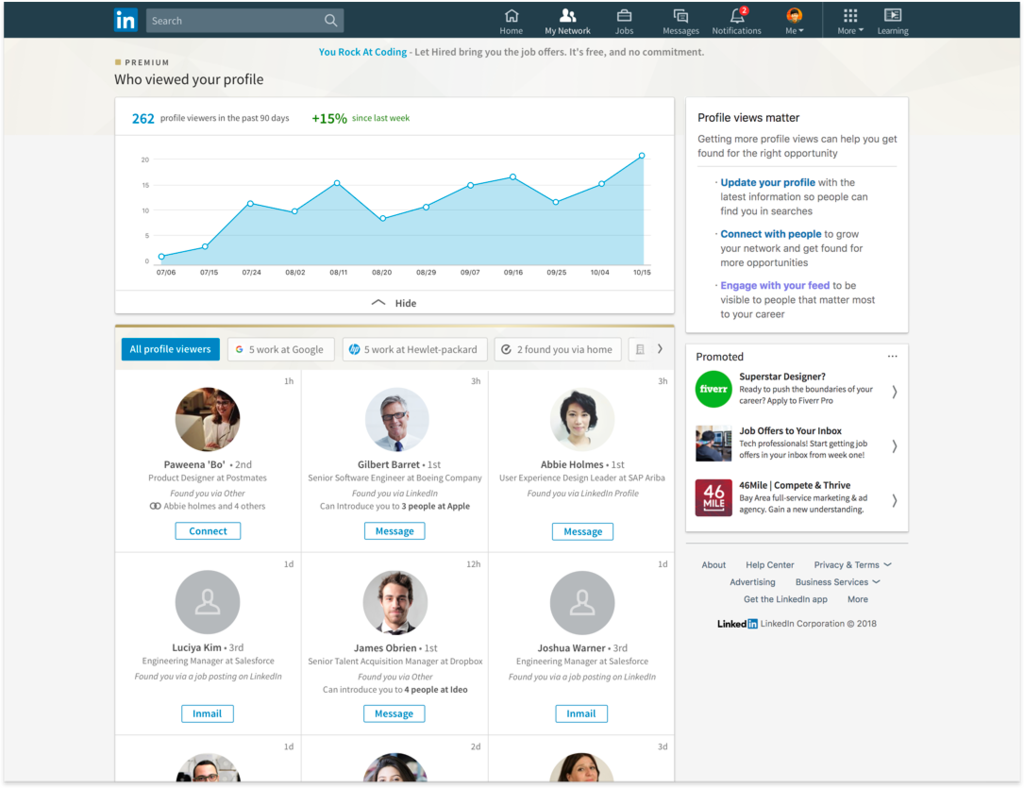Click the 46 Mile logo

[x=713, y=498]
